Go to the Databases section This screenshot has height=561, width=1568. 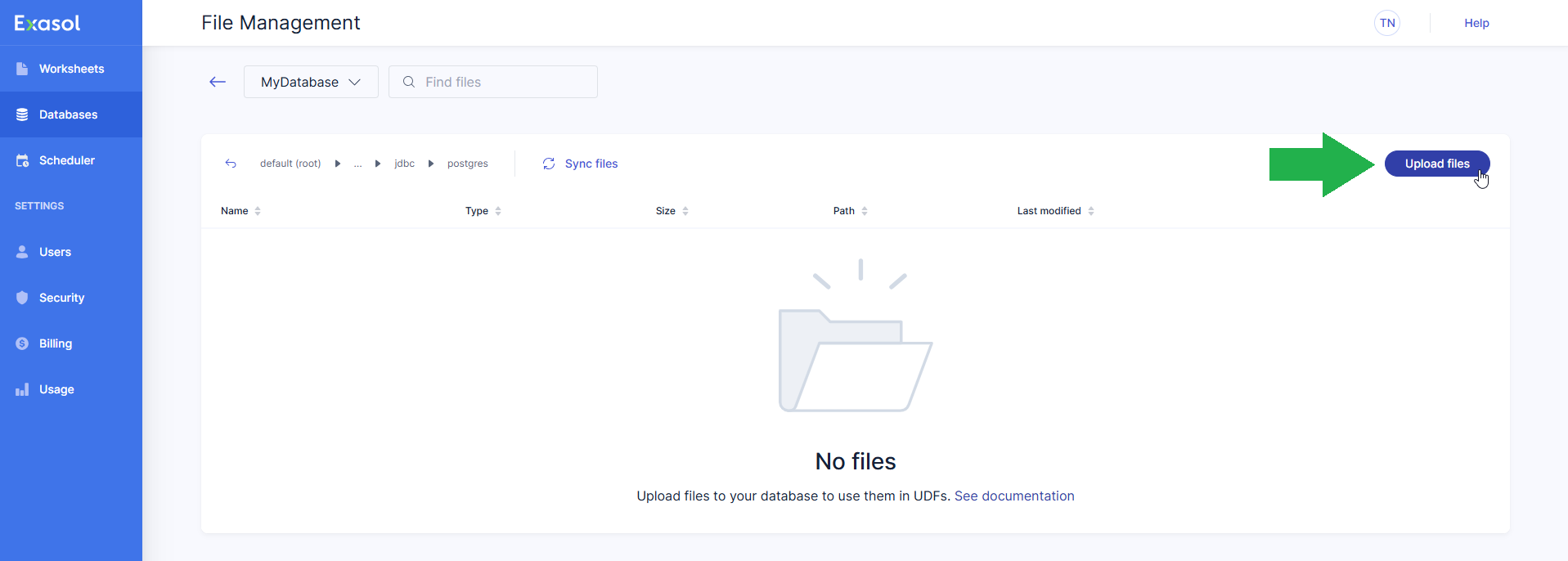pos(68,114)
